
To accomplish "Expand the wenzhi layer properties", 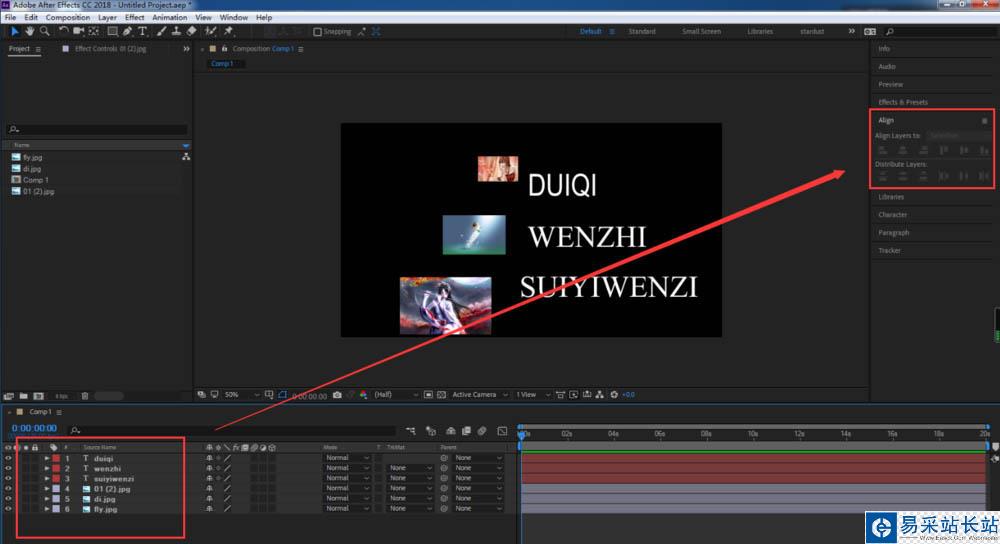I will 47,468.
